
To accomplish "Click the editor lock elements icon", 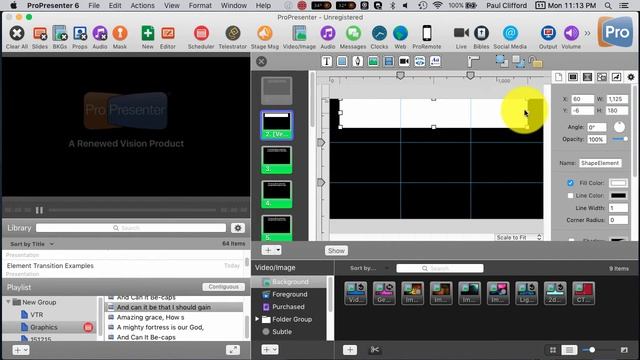I will pos(536,62).
